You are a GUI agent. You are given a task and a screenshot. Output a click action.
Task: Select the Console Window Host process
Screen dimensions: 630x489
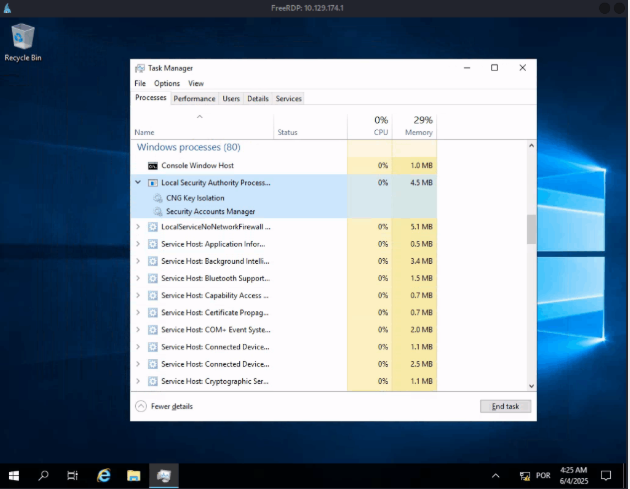(196, 165)
